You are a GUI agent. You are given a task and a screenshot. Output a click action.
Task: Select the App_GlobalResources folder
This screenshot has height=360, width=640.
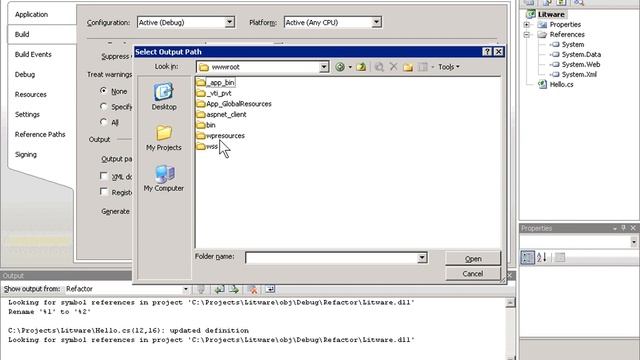coord(234,104)
